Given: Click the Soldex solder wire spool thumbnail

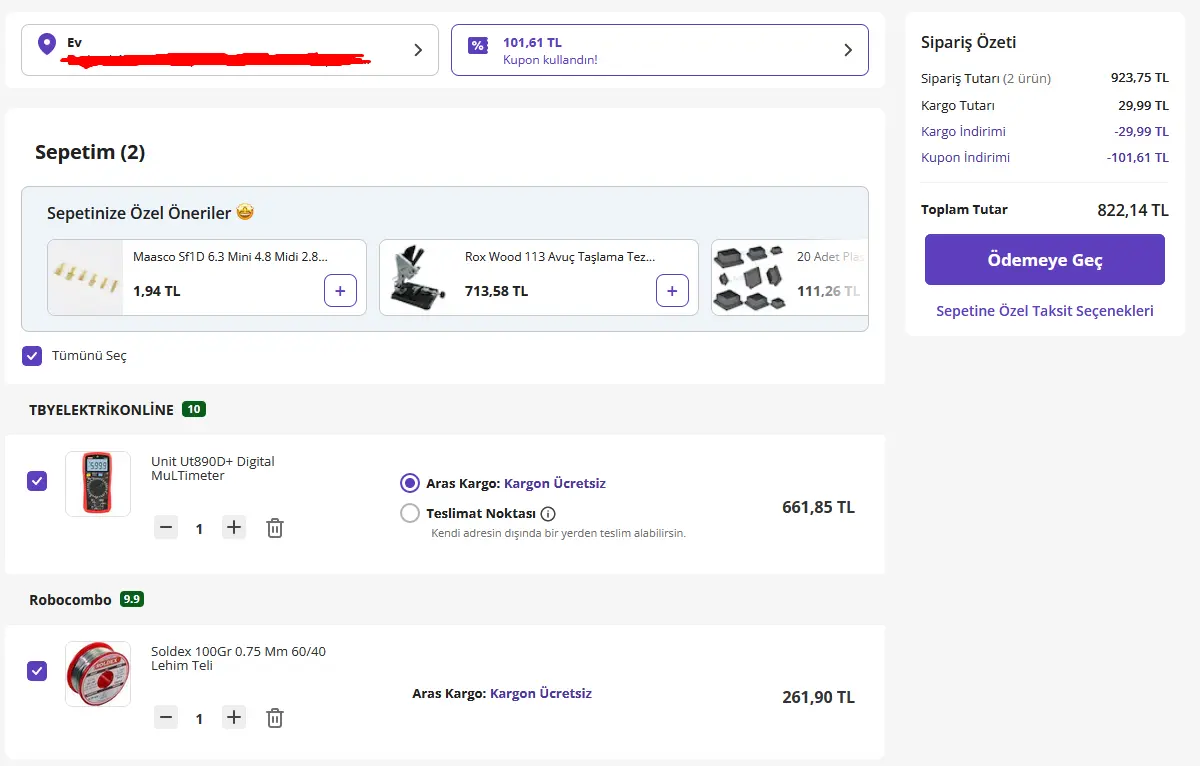Looking at the screenshot, I should 98,674.
